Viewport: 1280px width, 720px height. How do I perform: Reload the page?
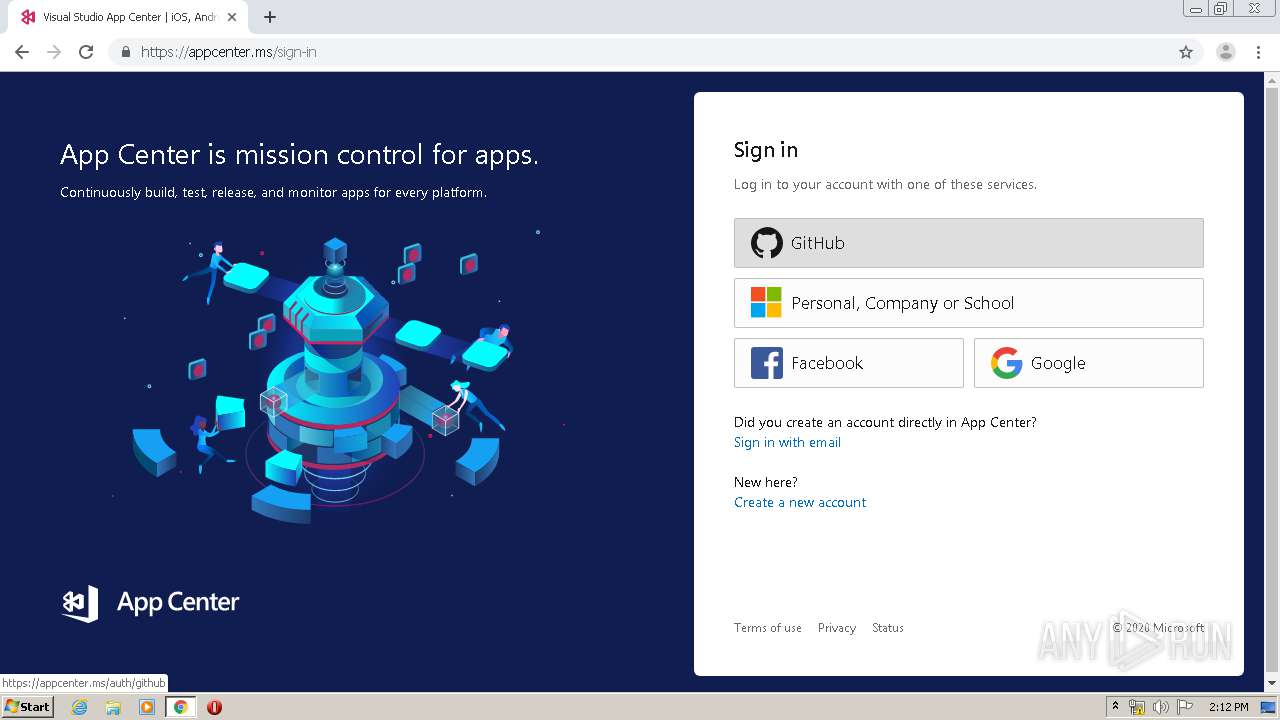click(x=86, y=52)
